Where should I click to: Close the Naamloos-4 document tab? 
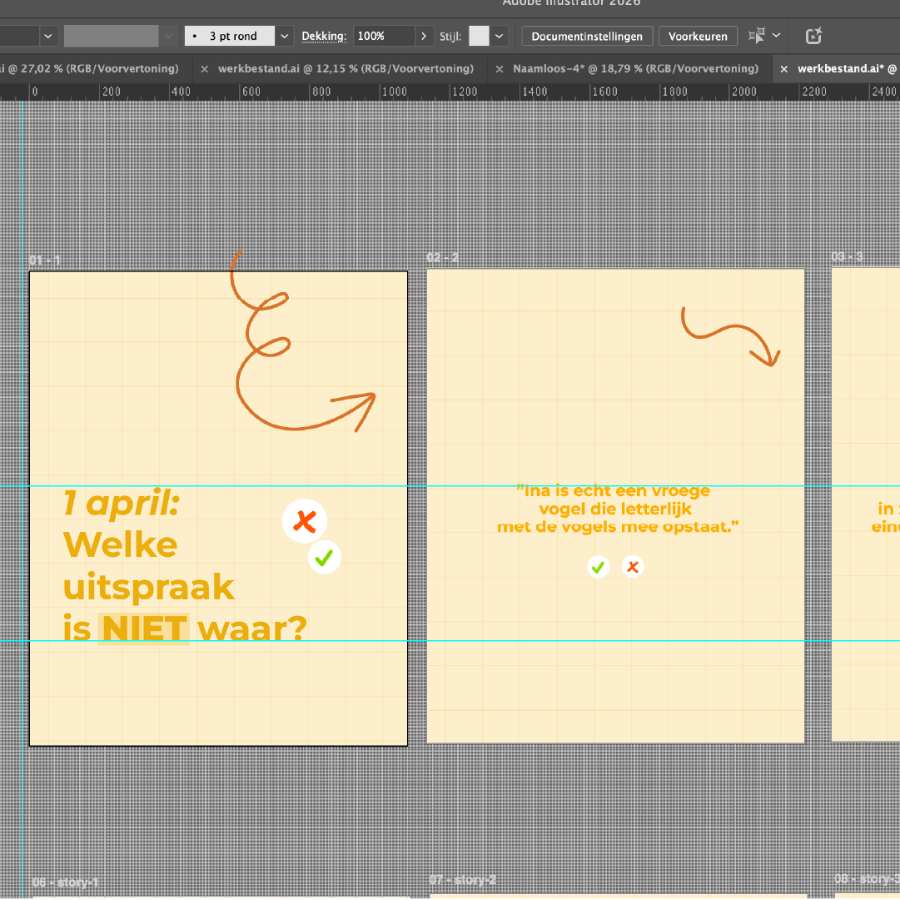click(497, 69)
